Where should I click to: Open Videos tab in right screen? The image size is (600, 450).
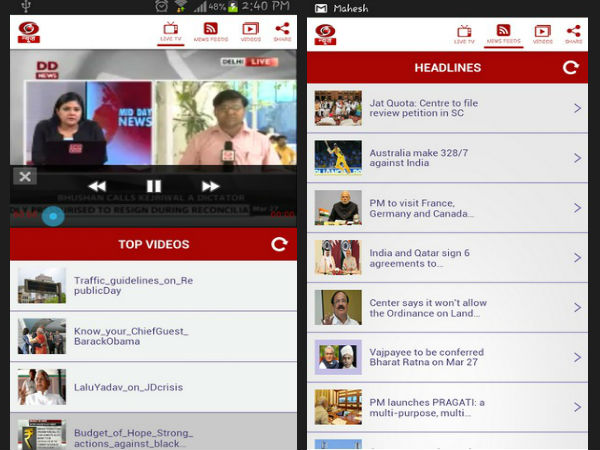click(543, 34)
